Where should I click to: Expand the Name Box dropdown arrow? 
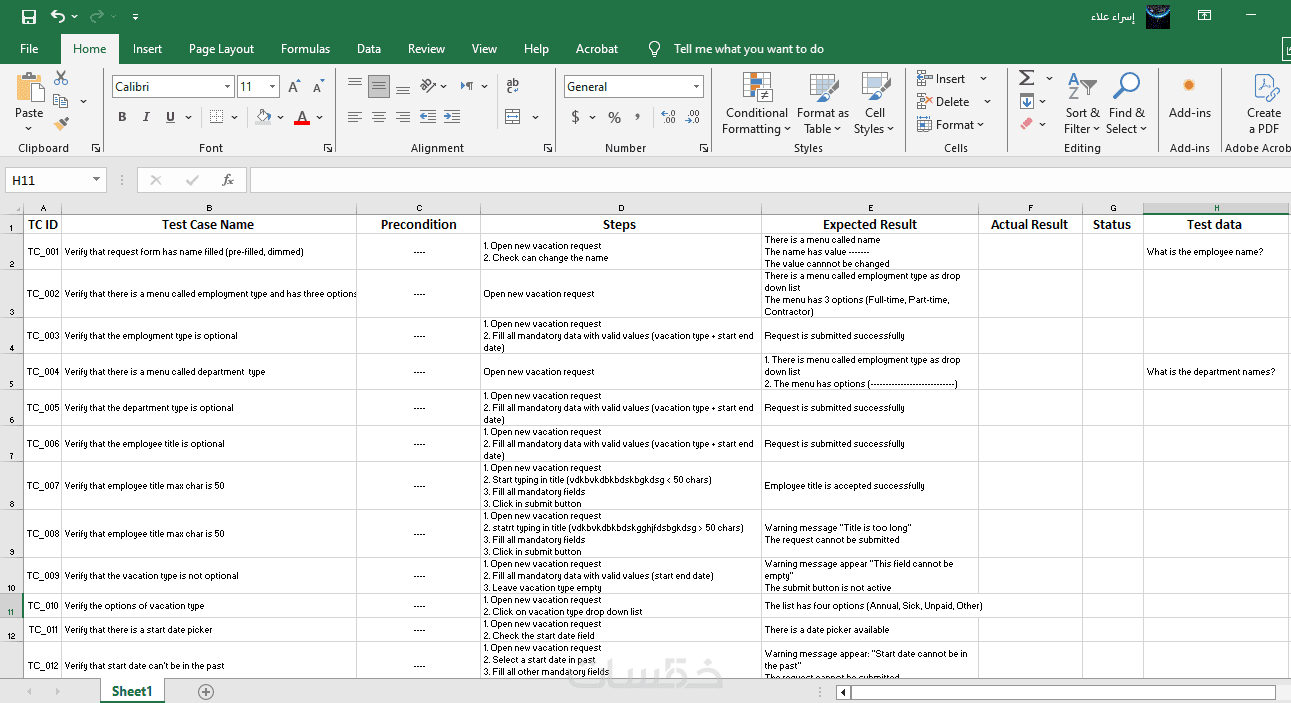(x=97, y=180)
